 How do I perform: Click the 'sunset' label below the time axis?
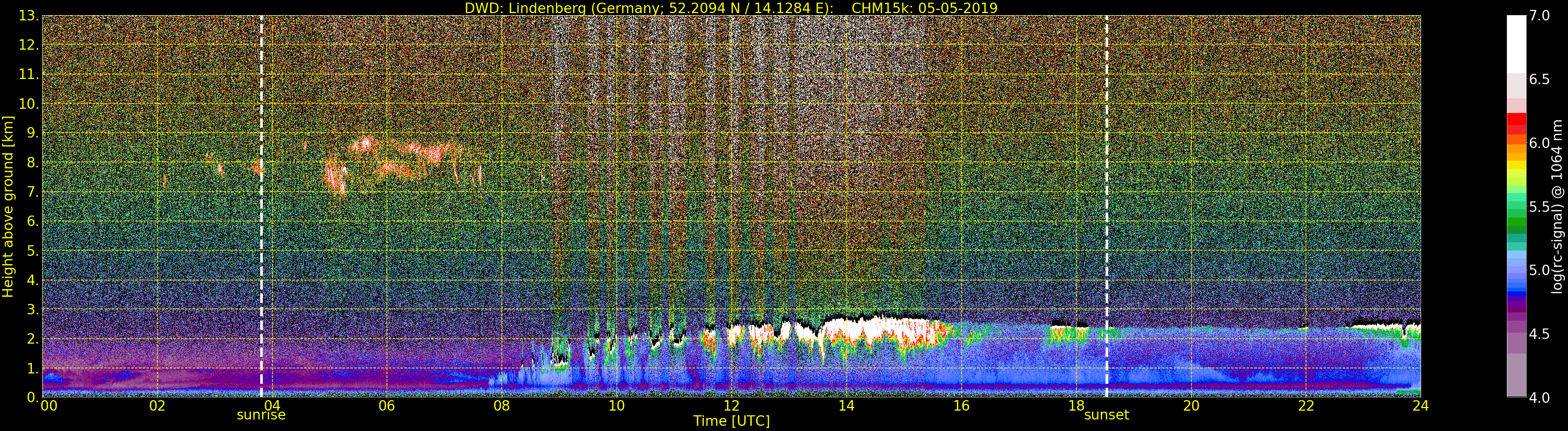[1107, 415]
